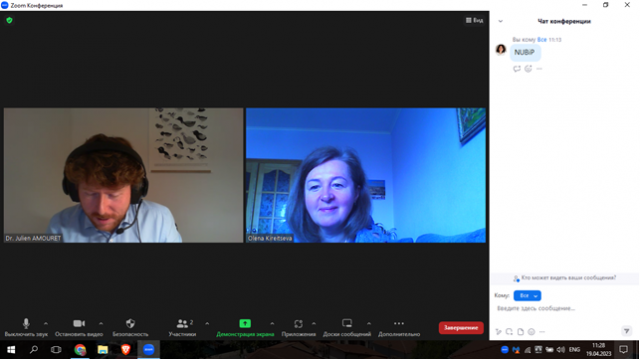
Task: Click the Все recipient link in chat header
Action: 542,40
